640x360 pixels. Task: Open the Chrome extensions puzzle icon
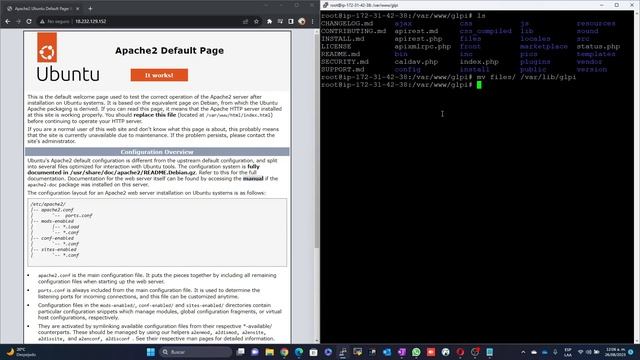(269, 21)
